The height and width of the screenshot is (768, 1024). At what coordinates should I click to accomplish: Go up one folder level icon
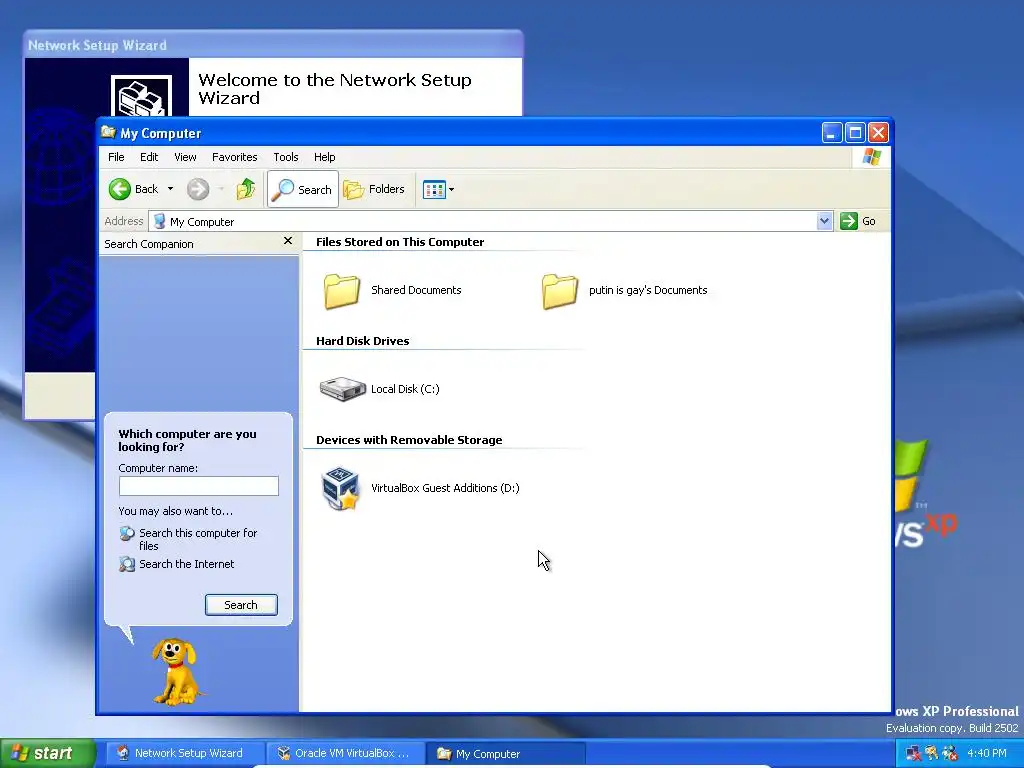[x=246, y=189]
